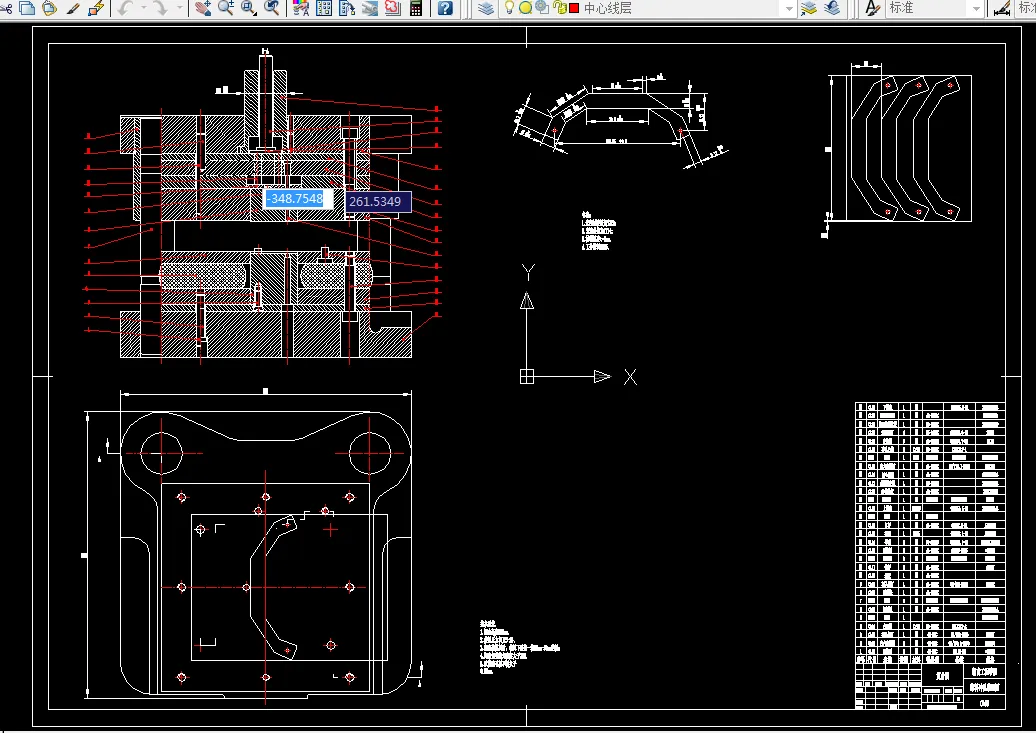Image resolution: width=1036 pixels, height=733 pixels.
Task: Click the Zoom Previous icon
Action: click(x=272, y=8)
